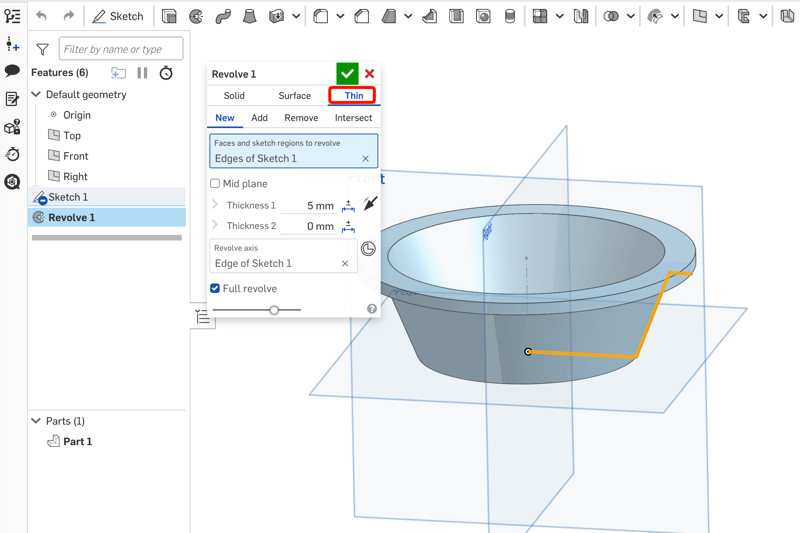Select the Sweep tool icon
Viewport: 800px width, 533px height.
point(223,16)
